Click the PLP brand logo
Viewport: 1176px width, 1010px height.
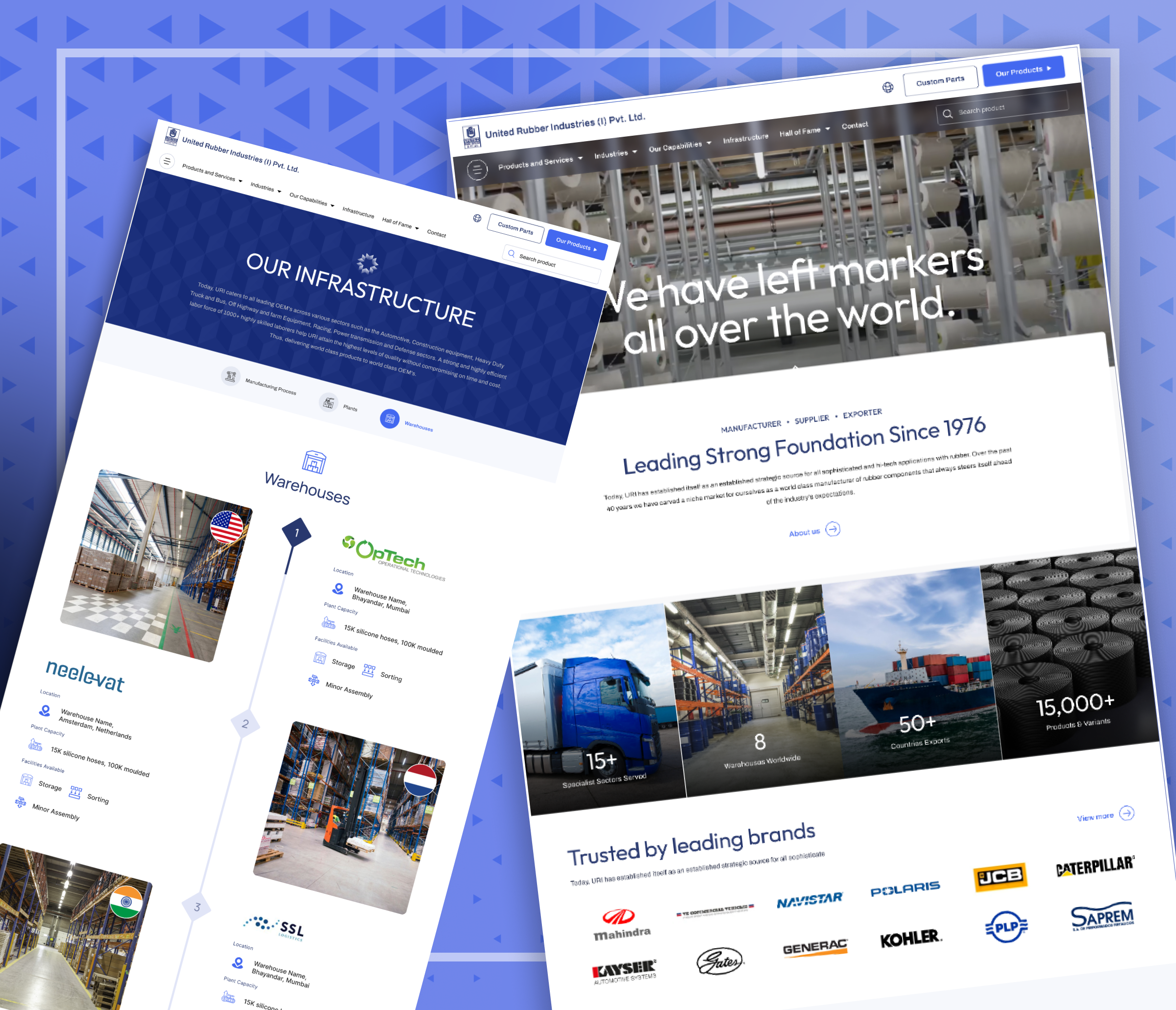tap(1006, 927)
